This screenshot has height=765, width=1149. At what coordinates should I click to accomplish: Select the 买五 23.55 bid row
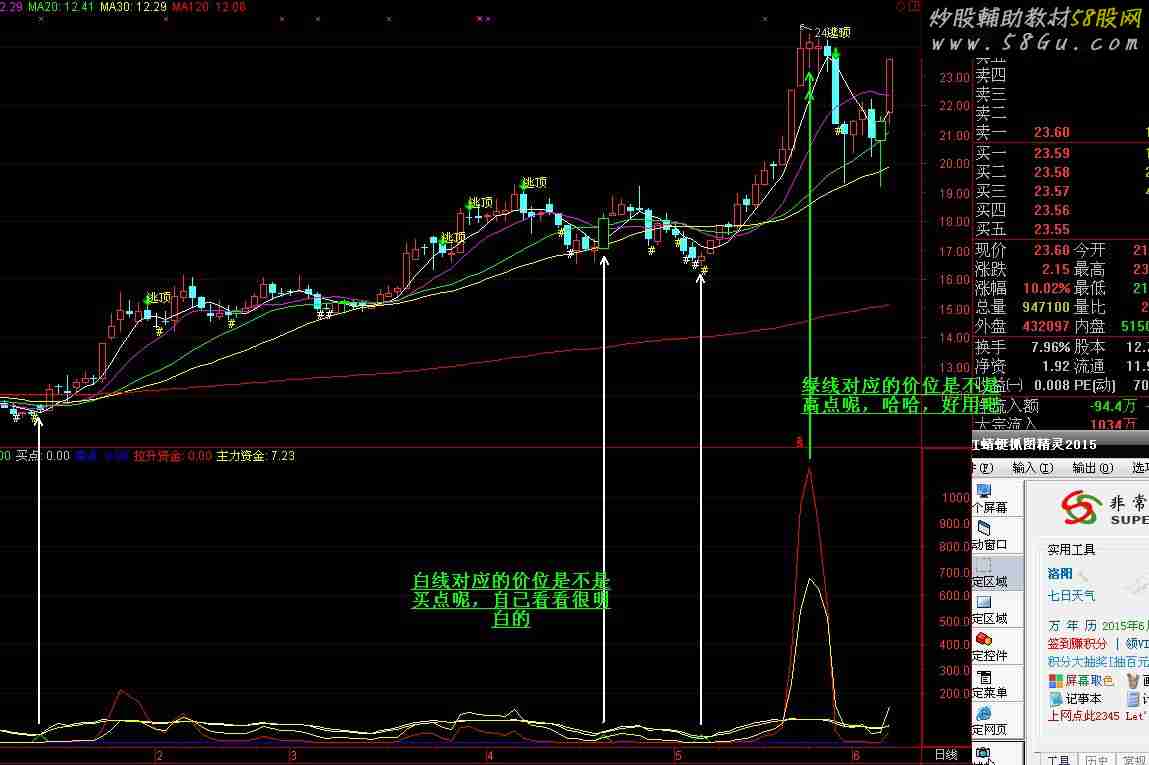coord(1061,229)
